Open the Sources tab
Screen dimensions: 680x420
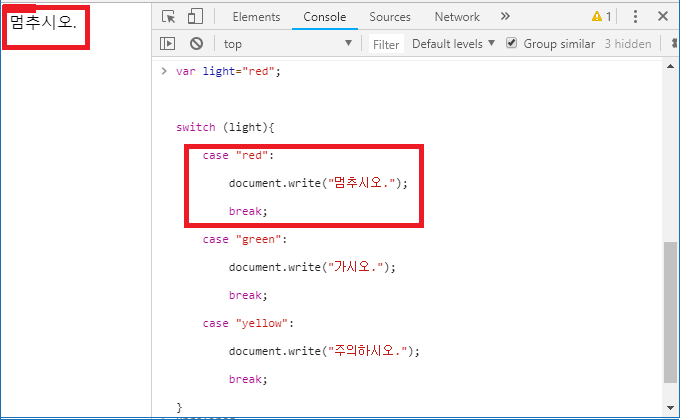coord(390,17)
